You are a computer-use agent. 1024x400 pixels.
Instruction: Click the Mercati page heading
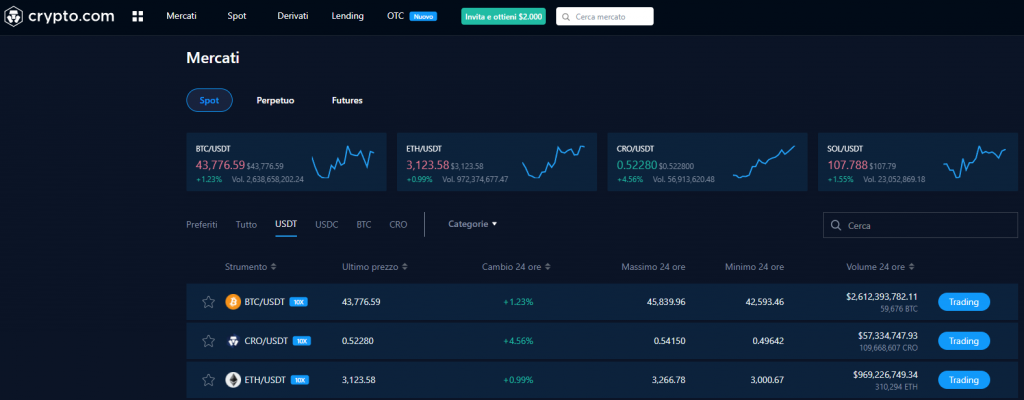pos(213,58)
